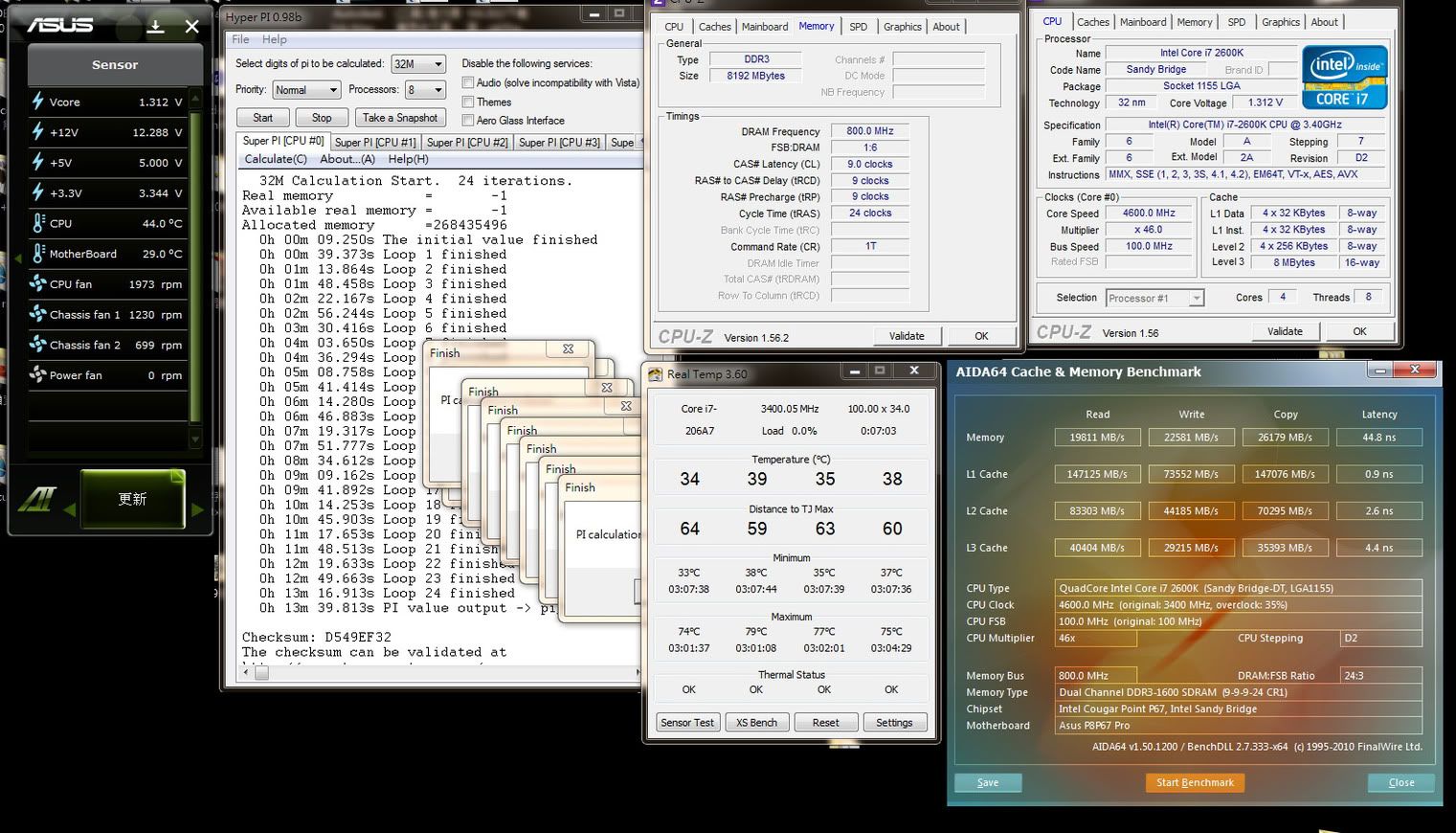Click the +5V lightning bolt icon
The image size is (1456, 833).
[38, 162]
